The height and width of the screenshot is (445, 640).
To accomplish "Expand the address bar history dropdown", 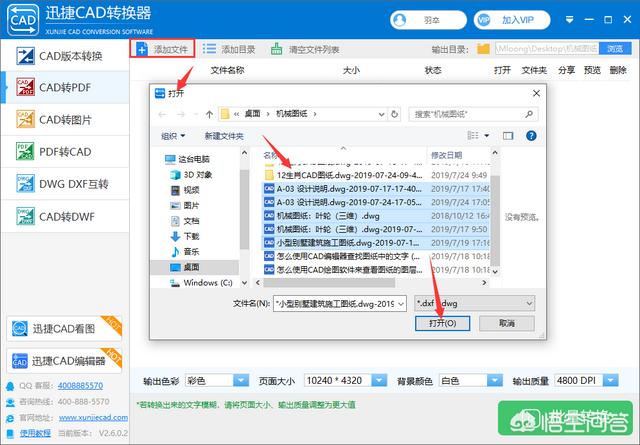I will (381, 114).
